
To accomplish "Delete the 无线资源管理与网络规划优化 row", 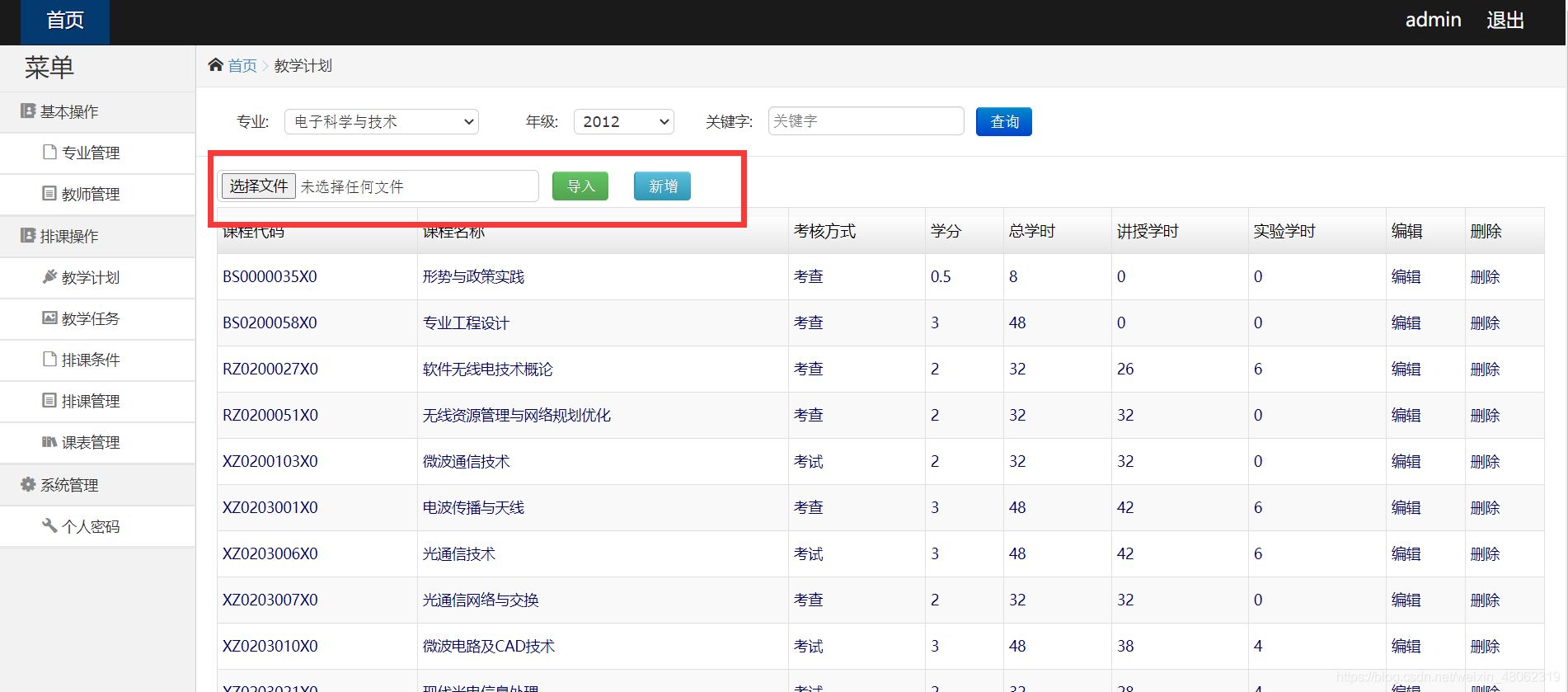I will (x=1485, y=416).
